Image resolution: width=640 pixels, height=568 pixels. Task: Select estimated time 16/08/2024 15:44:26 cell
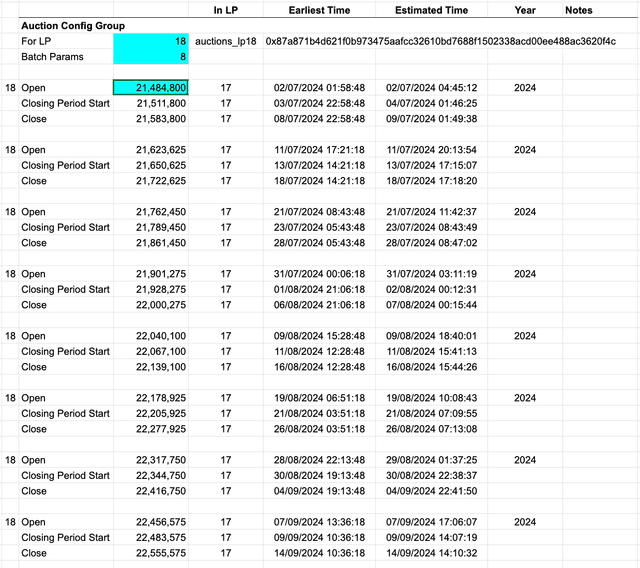point(433,367)
